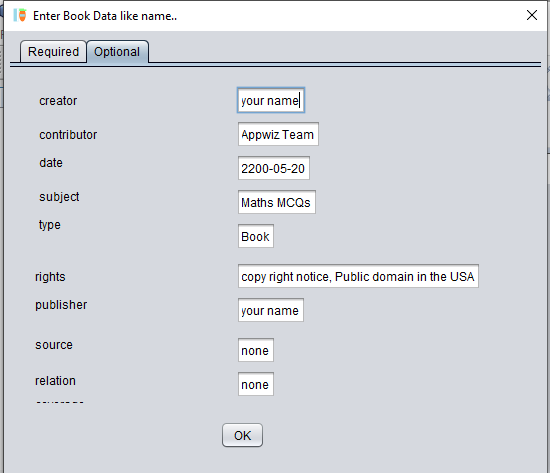
Task: Switch to the Required tab
Action: click(53, 52)
